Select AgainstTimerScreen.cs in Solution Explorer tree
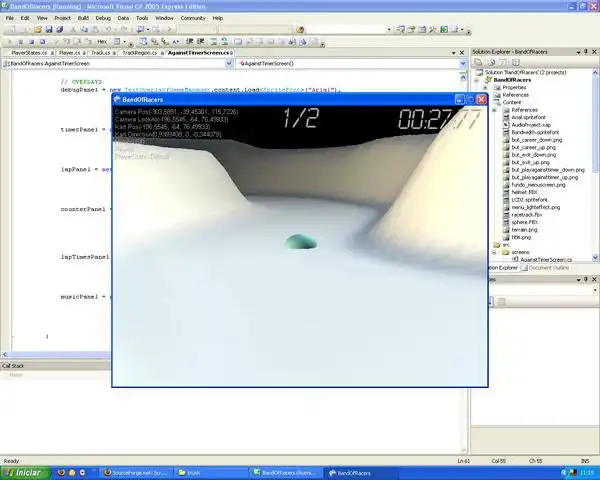This screenshot has width=600, height=480. pos(546,260)
